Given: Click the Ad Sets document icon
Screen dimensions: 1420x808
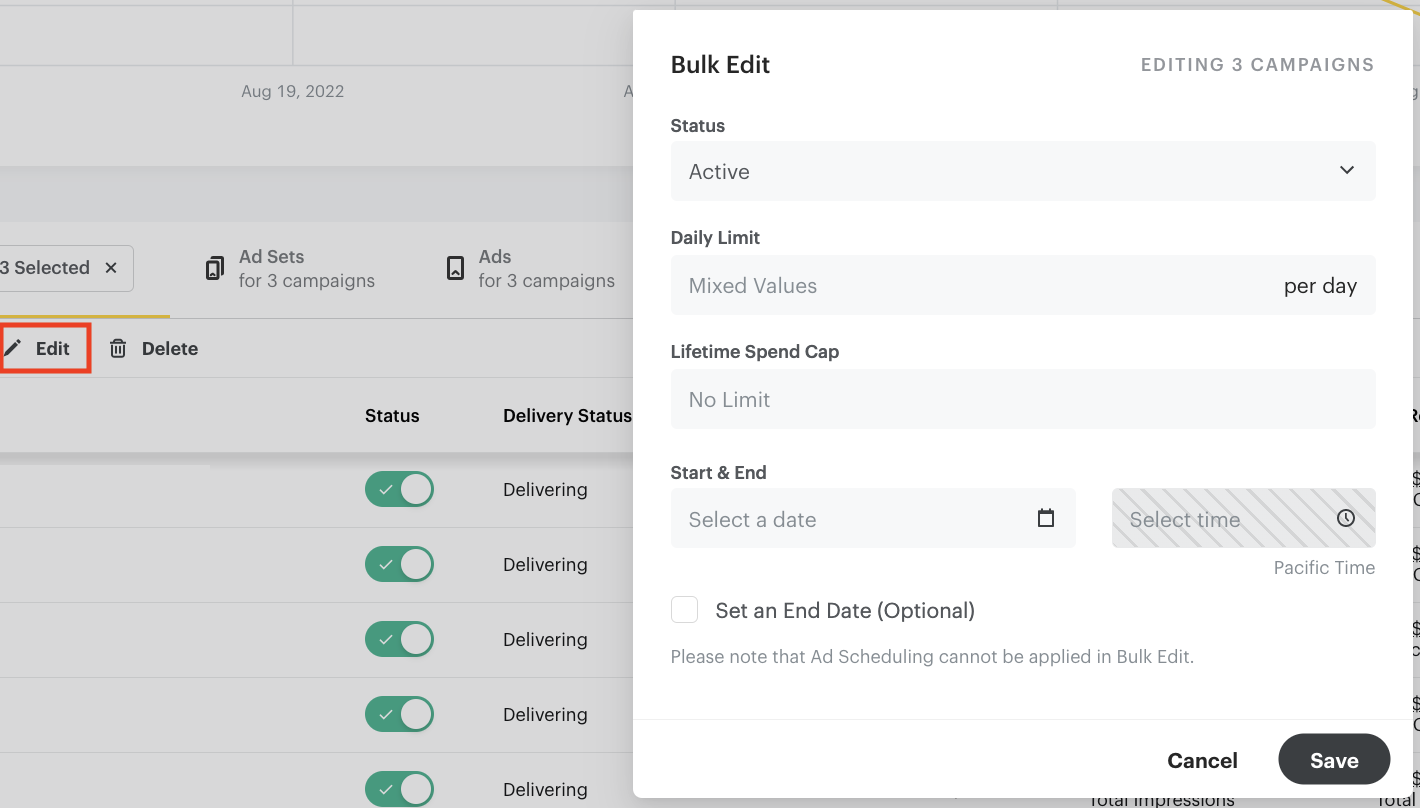Looking at the screenshot, I should (214, 268).
